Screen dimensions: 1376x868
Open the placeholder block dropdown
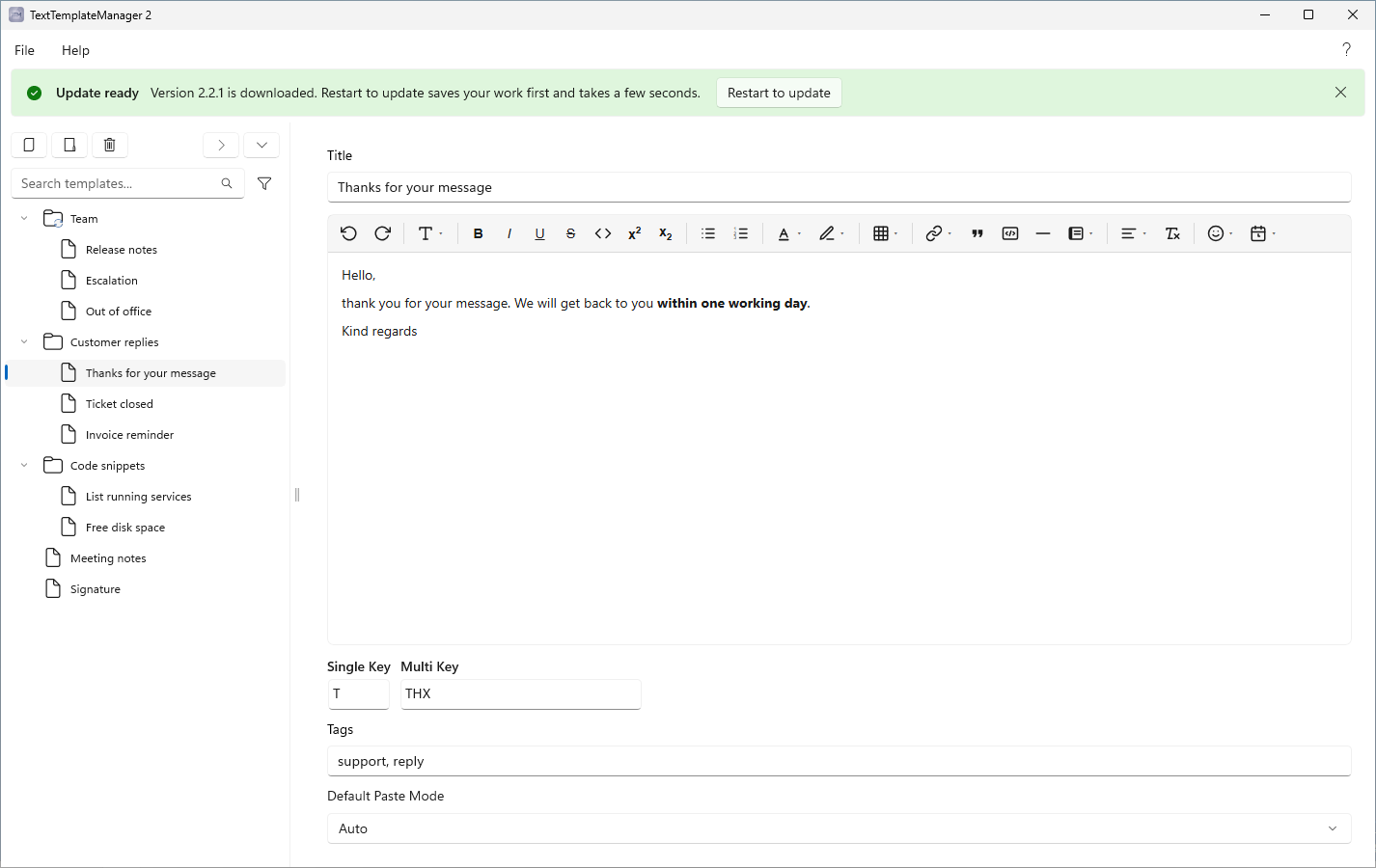(x=1081, y=233)
